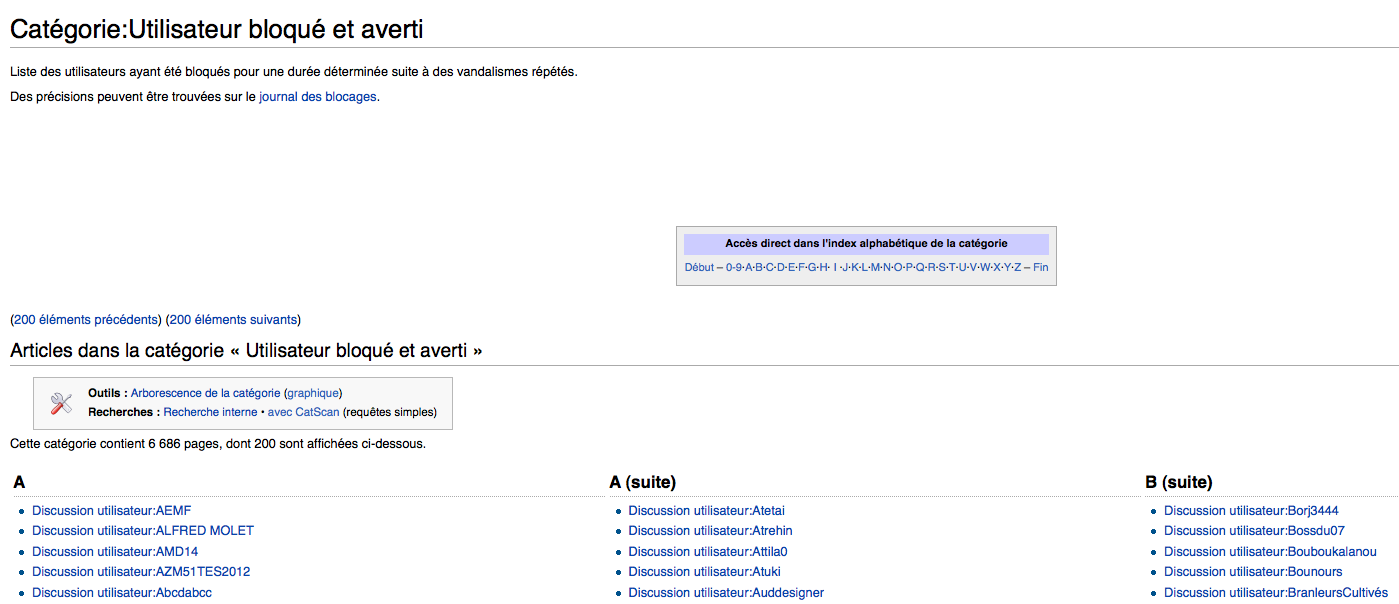Open the graphique category tree link

(x=313, y=393)
